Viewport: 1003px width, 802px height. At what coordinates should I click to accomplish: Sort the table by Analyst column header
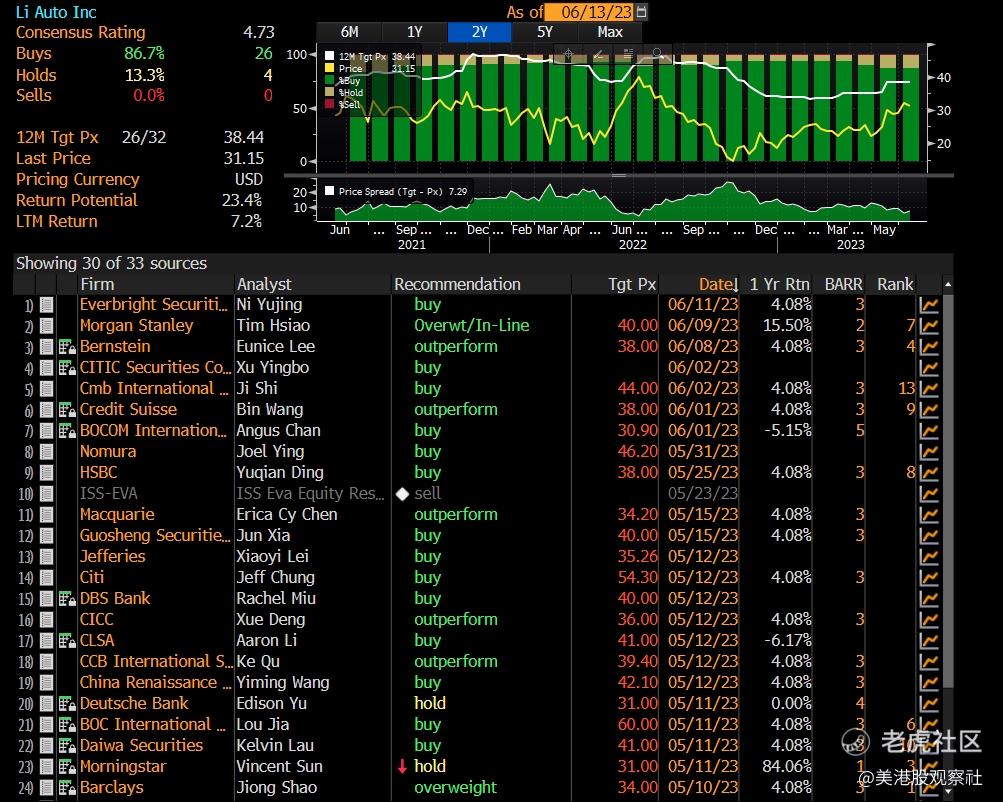point(264,285)
